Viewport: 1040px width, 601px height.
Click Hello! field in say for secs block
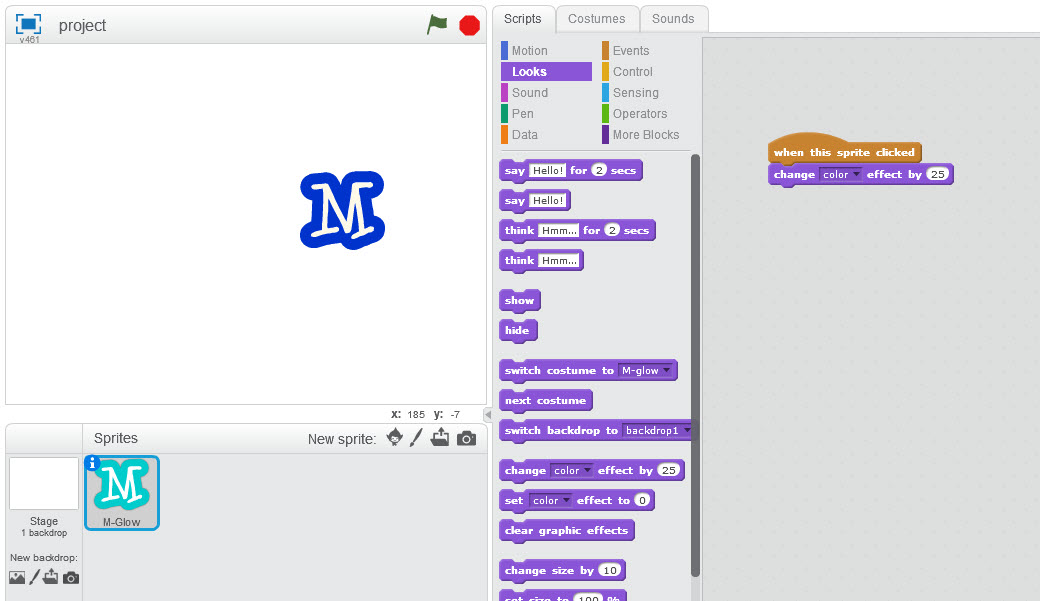pos(548,170)
